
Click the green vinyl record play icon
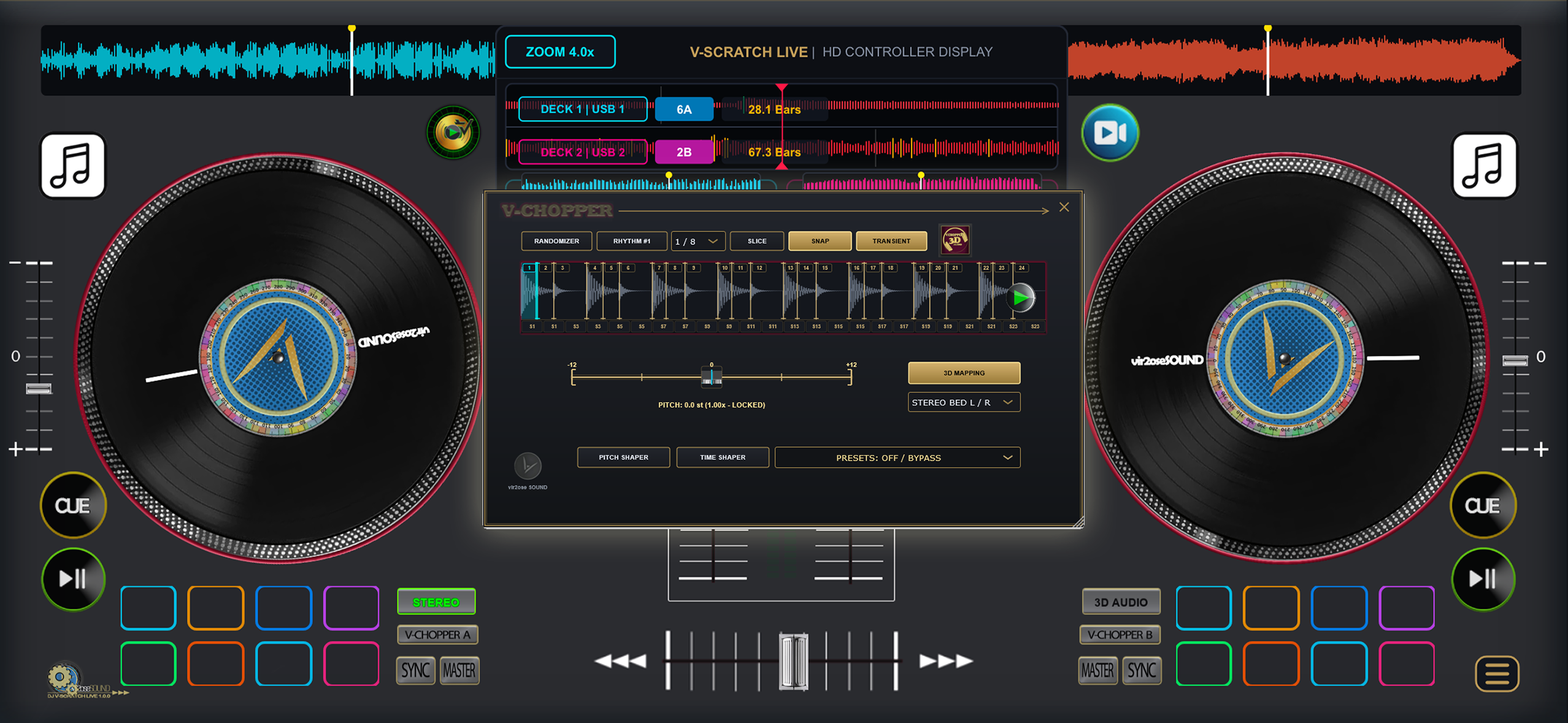point(453,132)
